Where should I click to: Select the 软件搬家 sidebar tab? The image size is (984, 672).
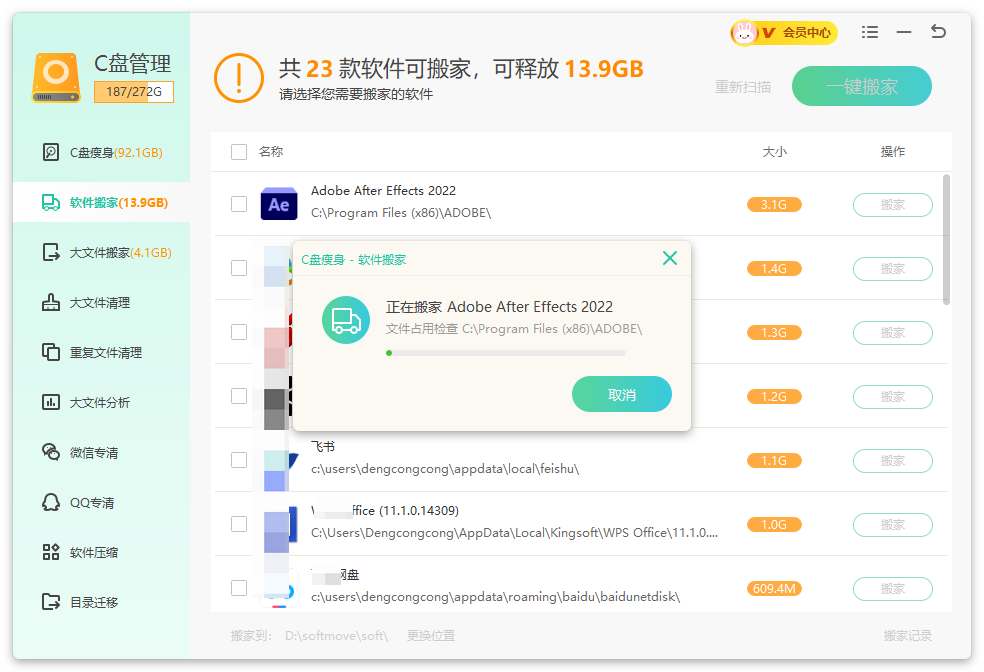102,202
